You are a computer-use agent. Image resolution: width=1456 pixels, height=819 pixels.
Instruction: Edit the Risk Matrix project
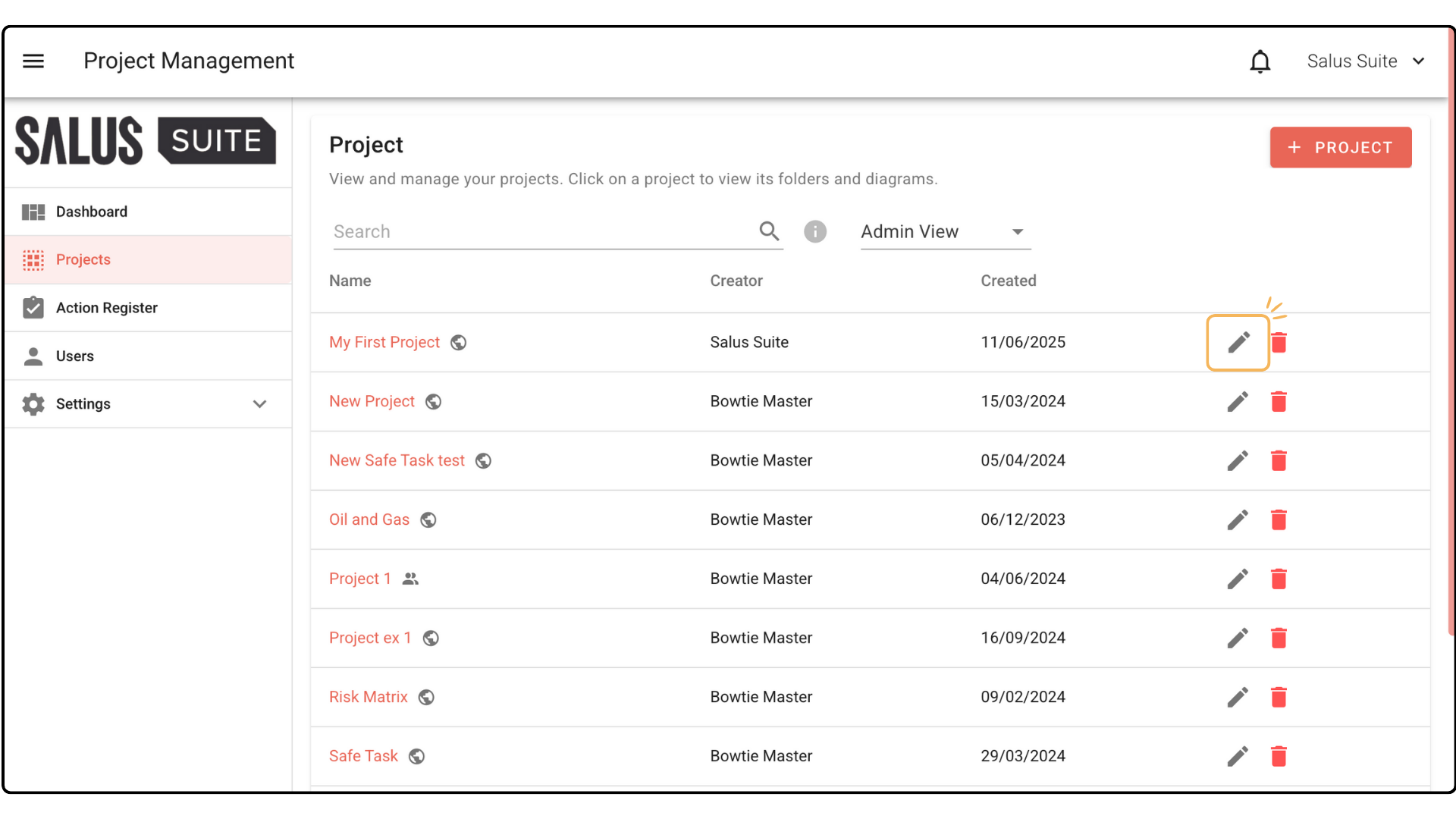[x=1238, y=698]
